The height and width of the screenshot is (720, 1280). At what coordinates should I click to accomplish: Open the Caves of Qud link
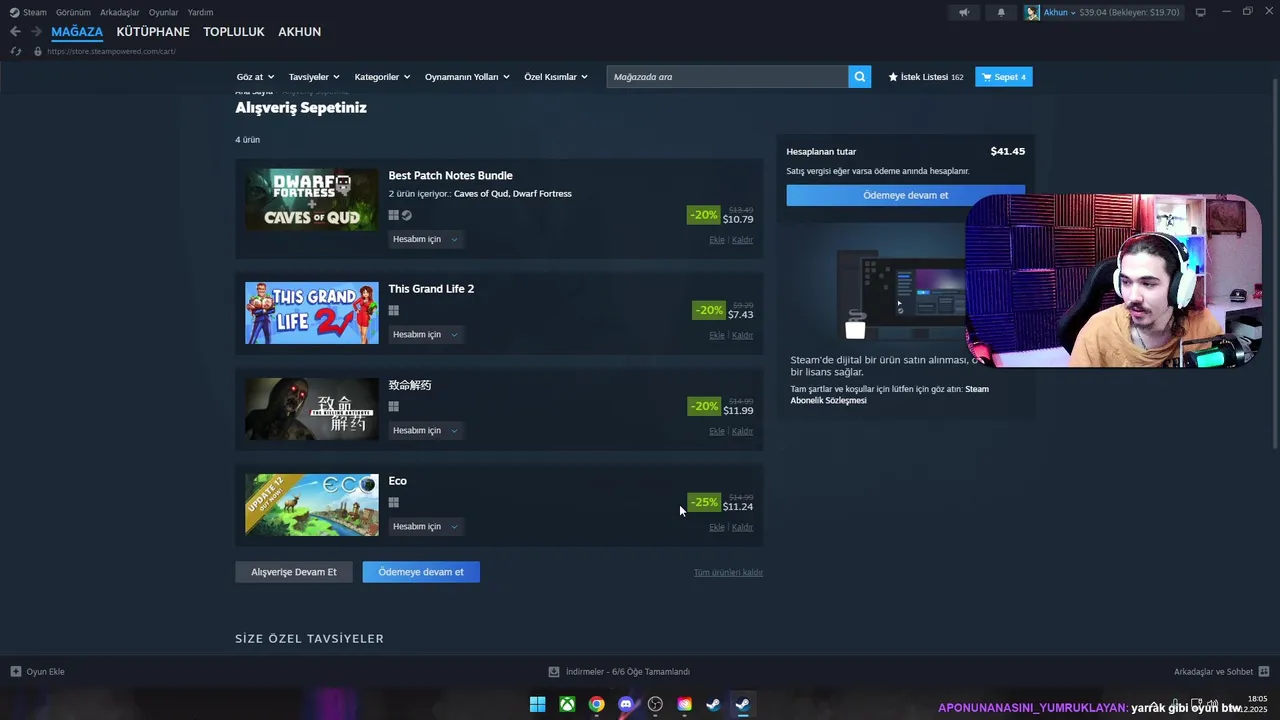click(481, 194)
